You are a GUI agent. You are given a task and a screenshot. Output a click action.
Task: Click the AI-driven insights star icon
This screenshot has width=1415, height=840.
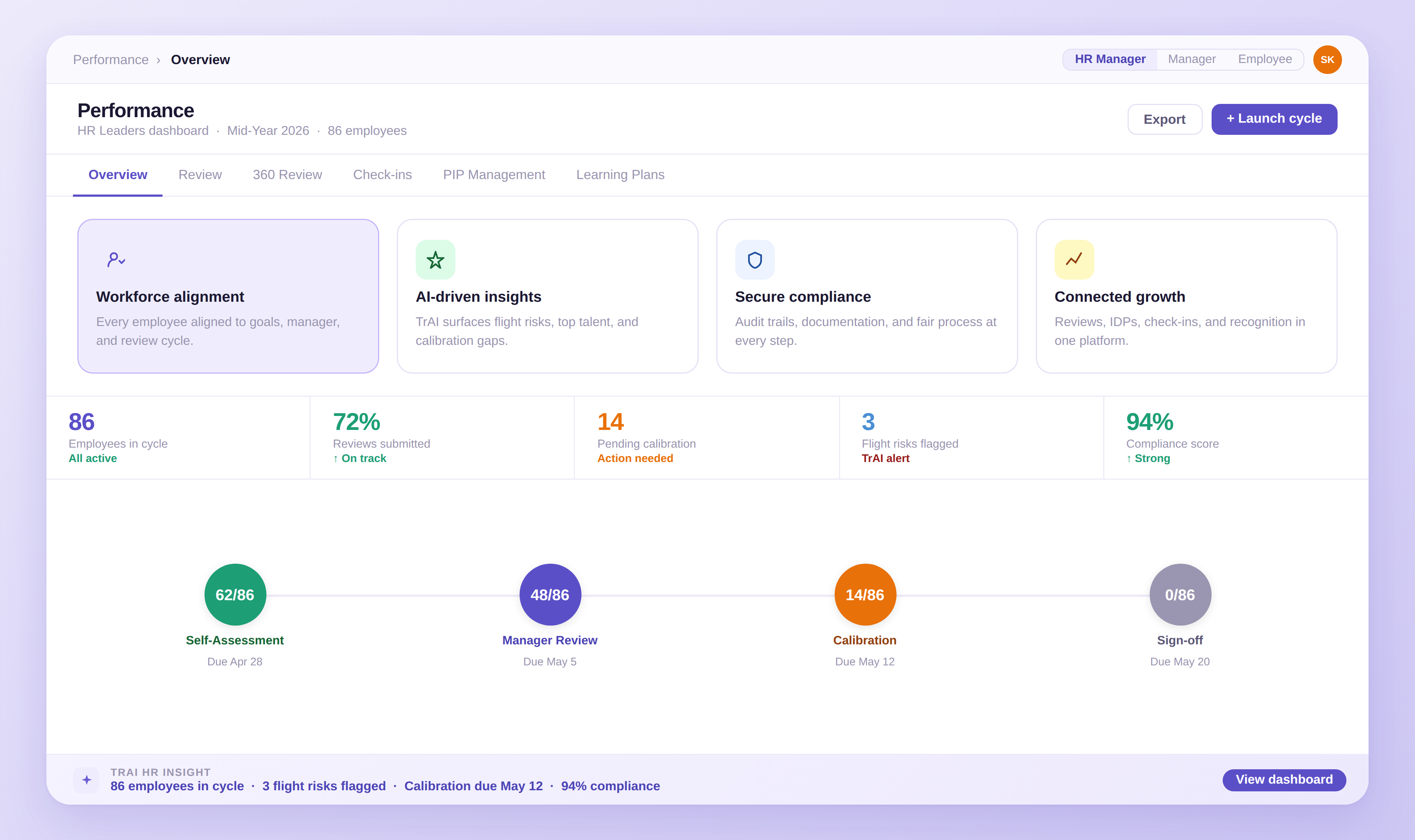tap(435, 259)
